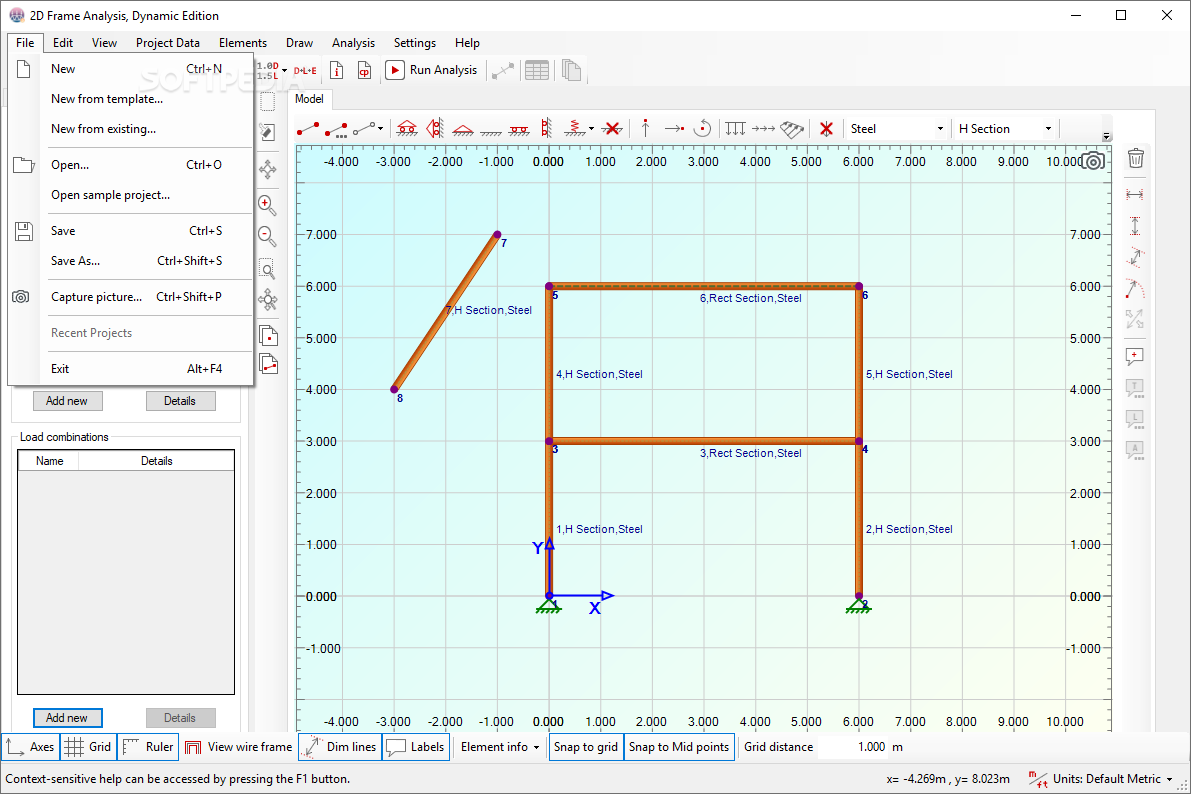Screen dimensions: 1191x794
Task: Select the axial distributed load tool
Action: pyautogui.click(x=763, y=128)
